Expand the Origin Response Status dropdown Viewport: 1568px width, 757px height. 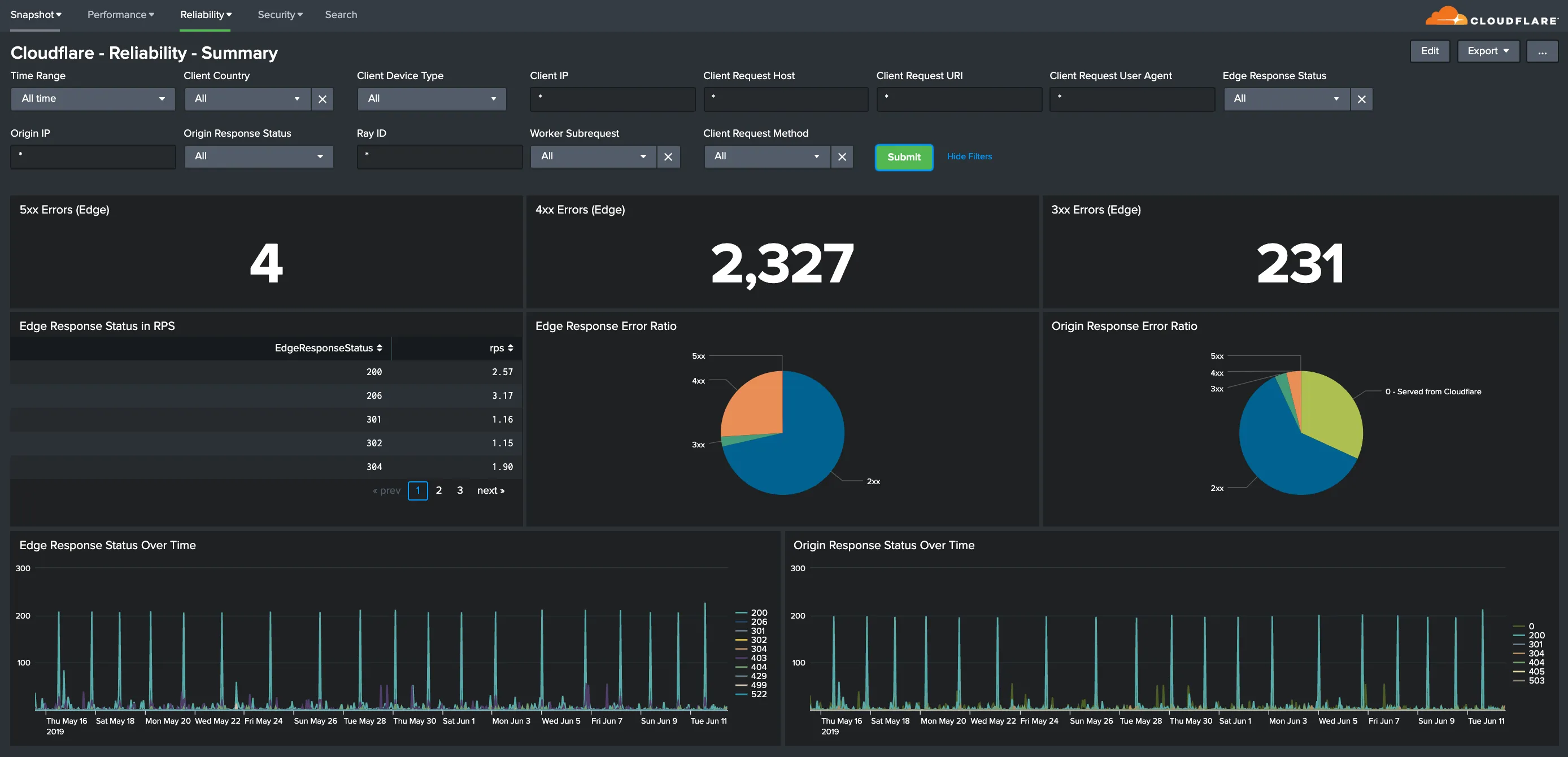(258, 156)
